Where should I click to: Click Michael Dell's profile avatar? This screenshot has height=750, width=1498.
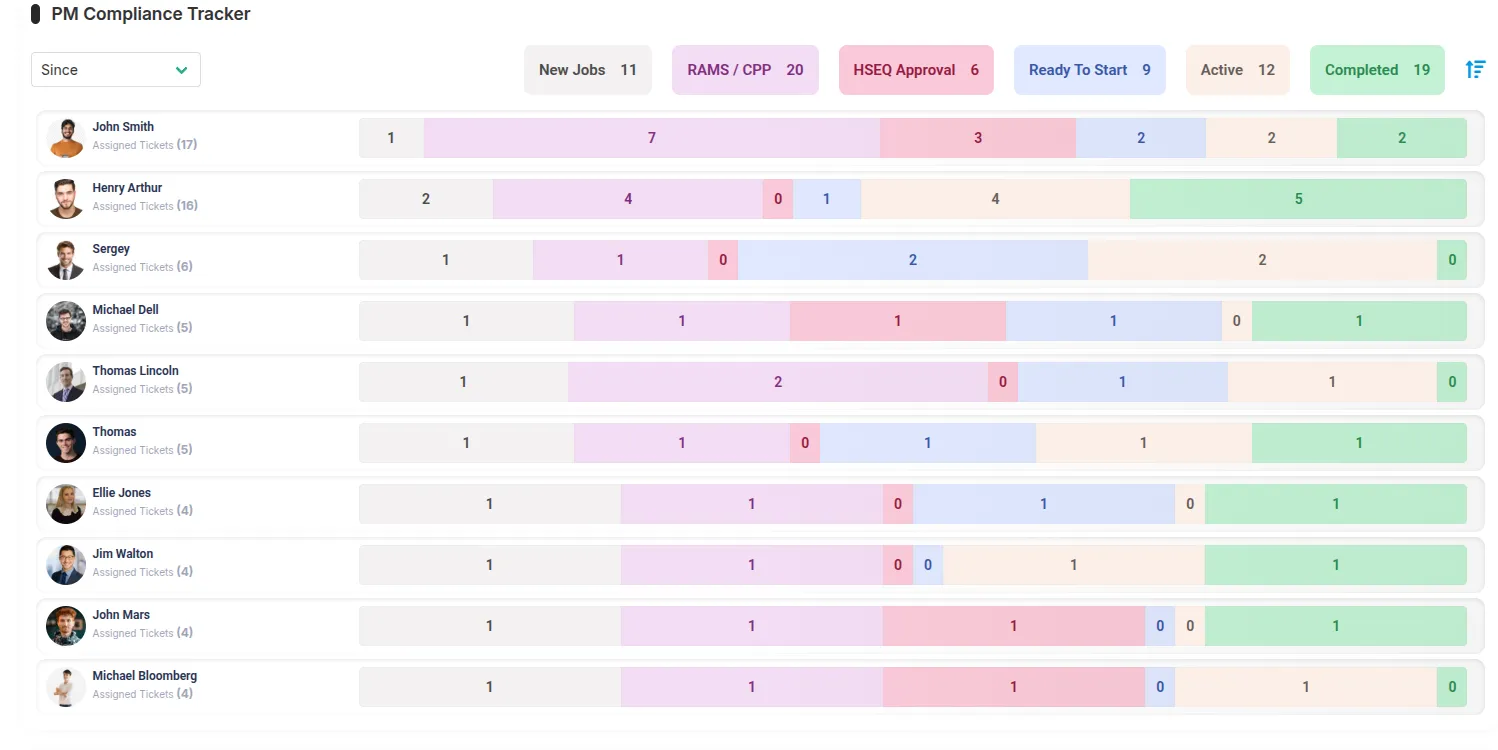66,321
